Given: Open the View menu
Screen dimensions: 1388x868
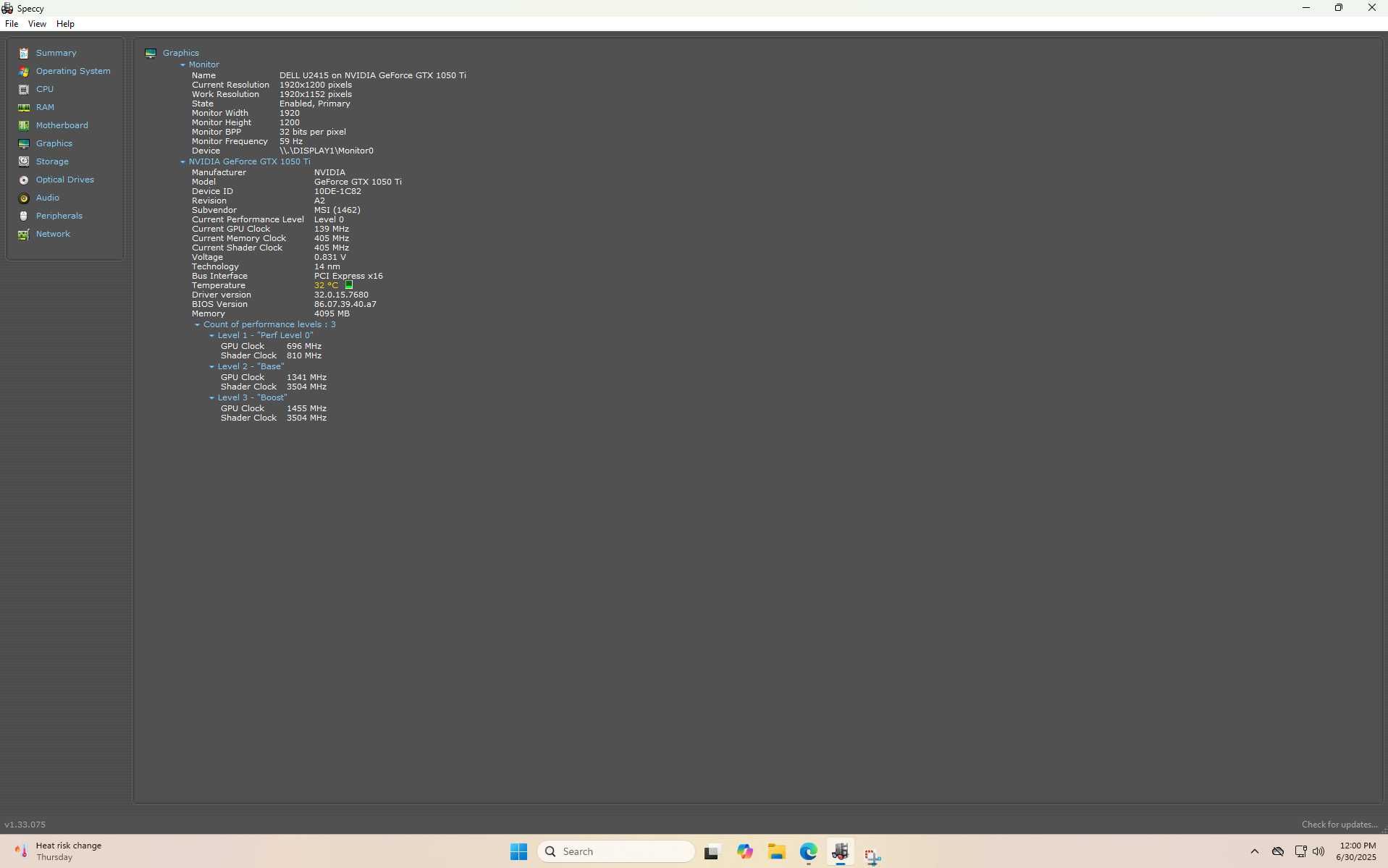Looking at the screenshot, I should click(x=37, y=24).
